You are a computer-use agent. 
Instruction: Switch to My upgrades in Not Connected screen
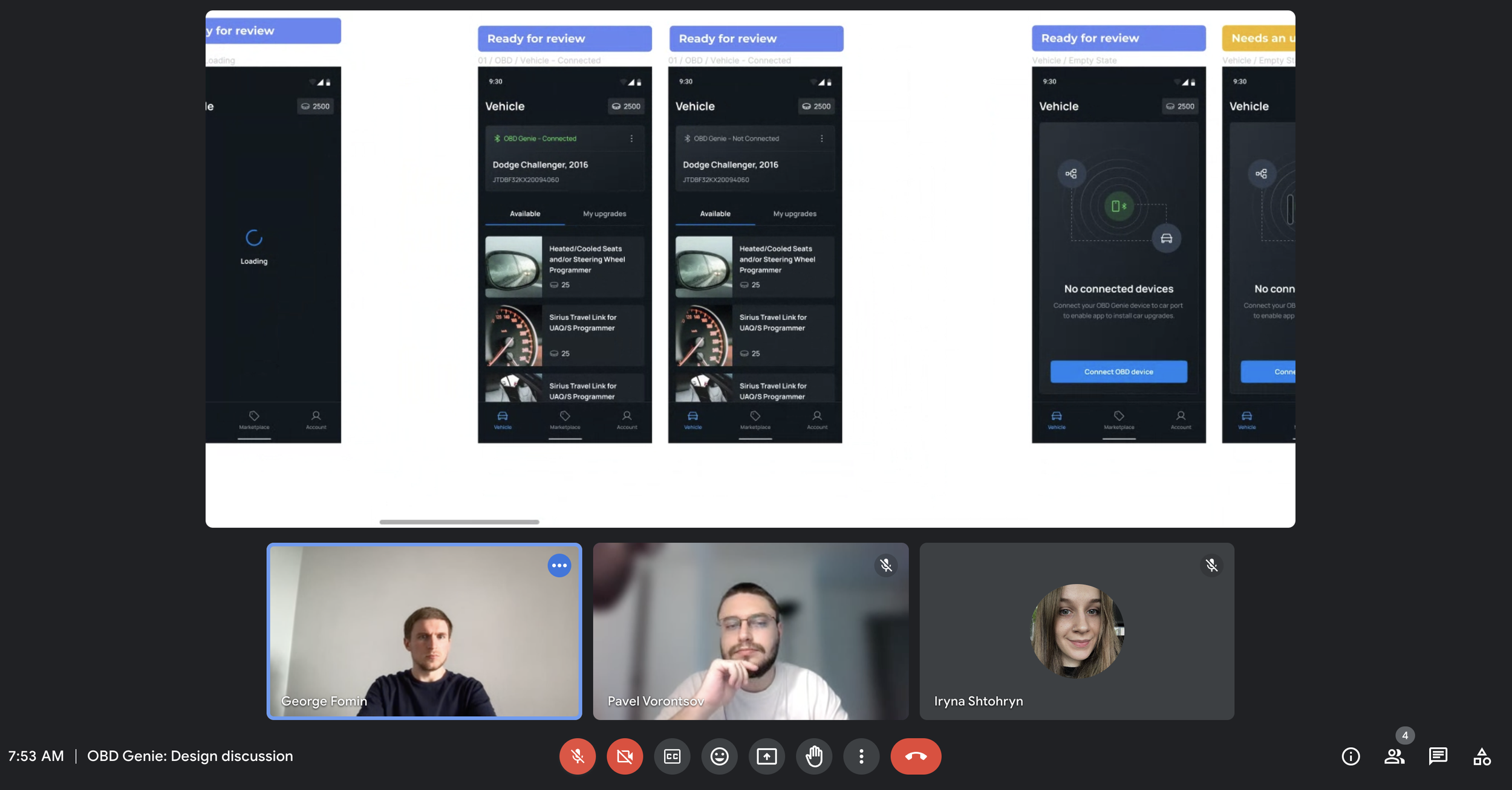point(795,214)
